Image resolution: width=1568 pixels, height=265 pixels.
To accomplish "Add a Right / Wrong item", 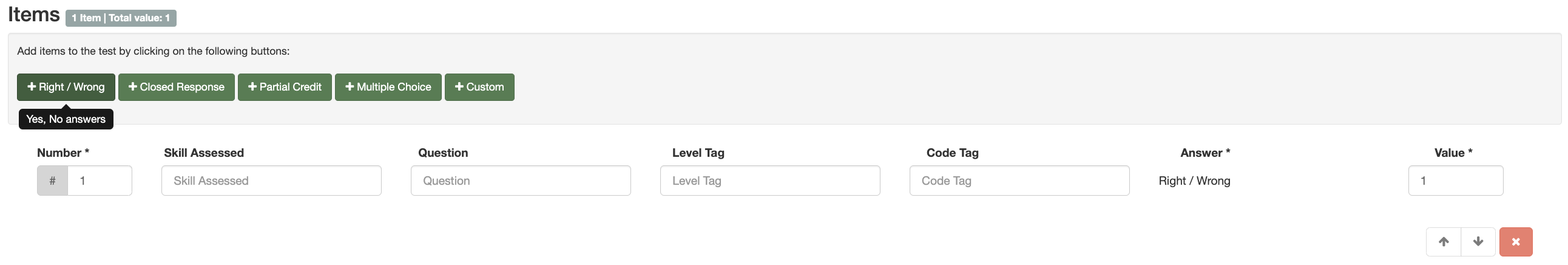I will (x=66, y=87).
